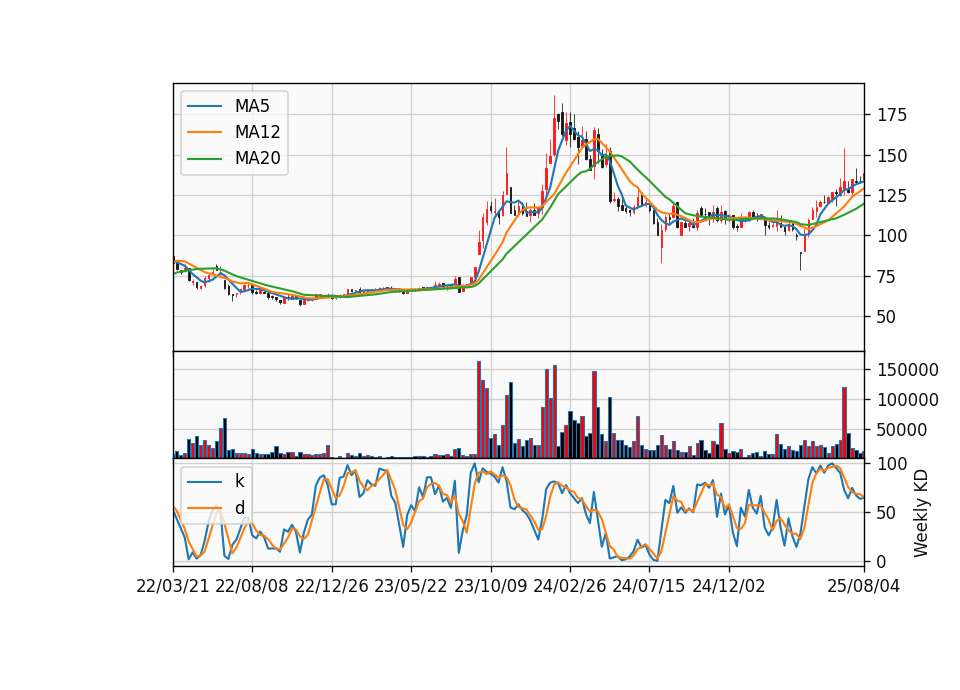960x690 pixels.
Task: Select the 22/03/21 date axis label
Action: [x=173, y=587]
